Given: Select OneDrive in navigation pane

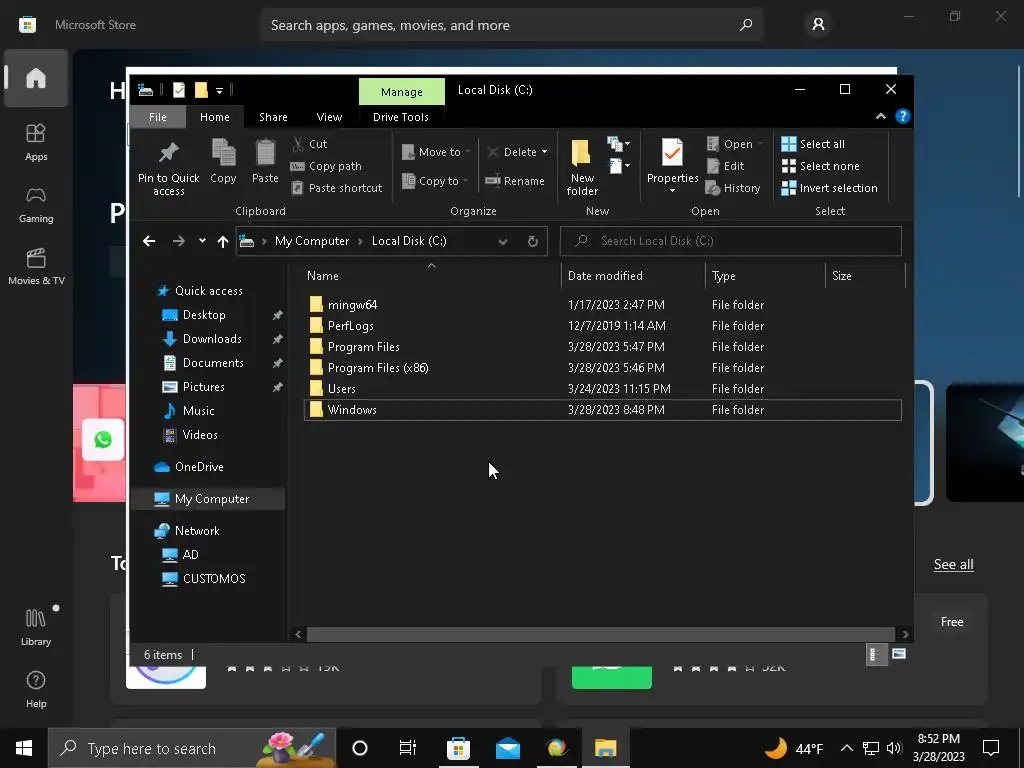Looking at the screenshot, I should coord(199,467).
